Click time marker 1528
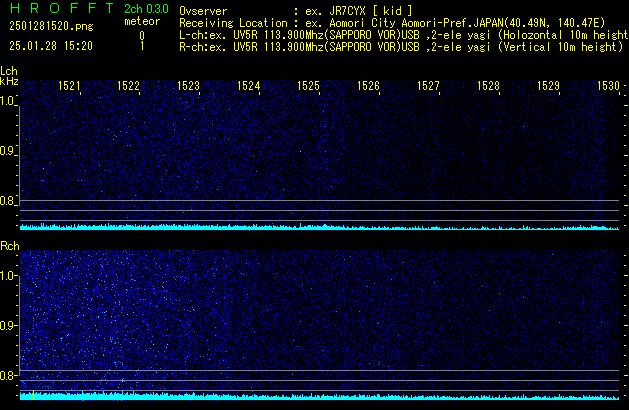Viewport: 629px width, 410px height. [488, 86]
